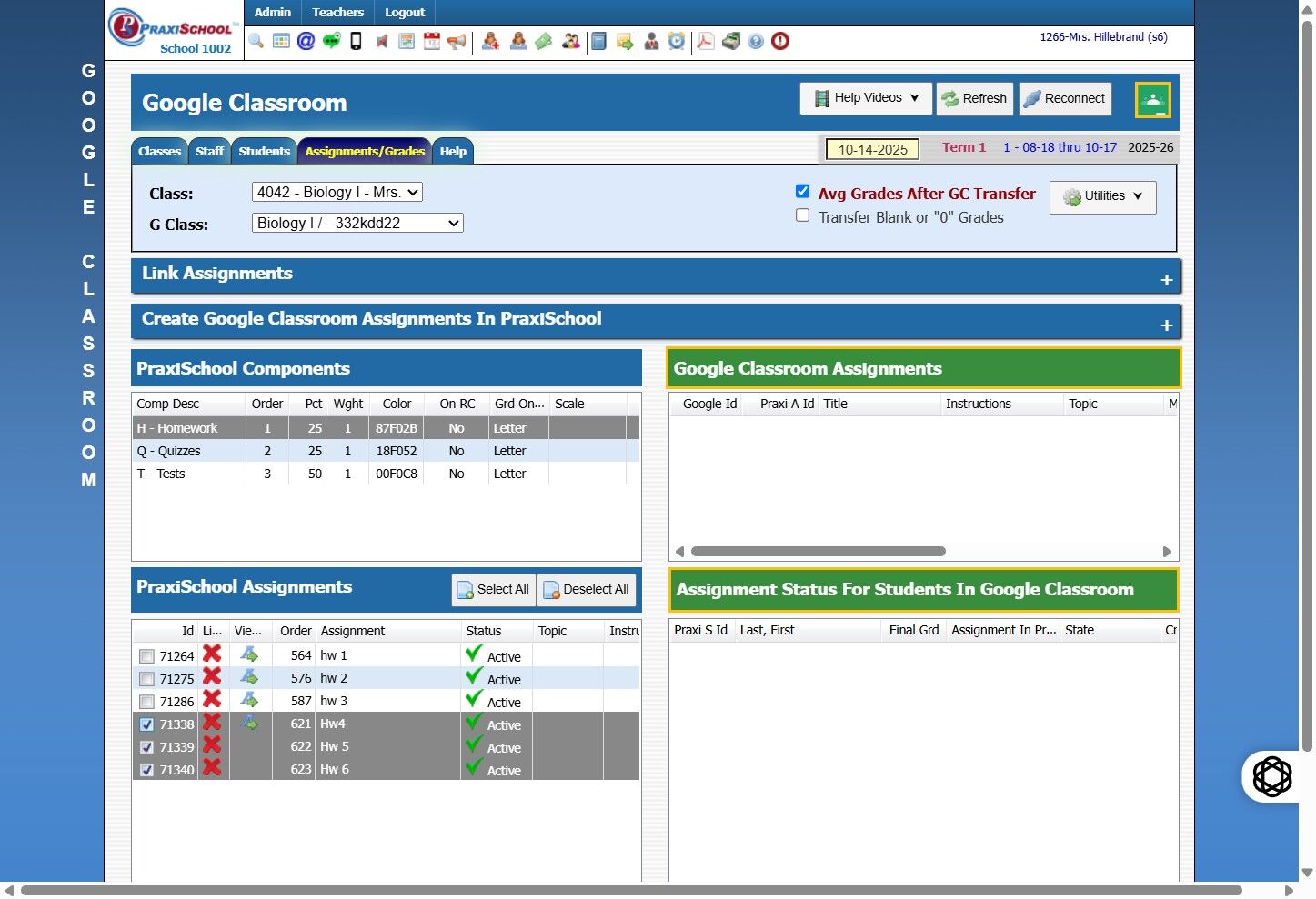The width and height of the screenshot is (1316, 899).
Task: Click the note with green arrow icon
Action: coord(625,41)
